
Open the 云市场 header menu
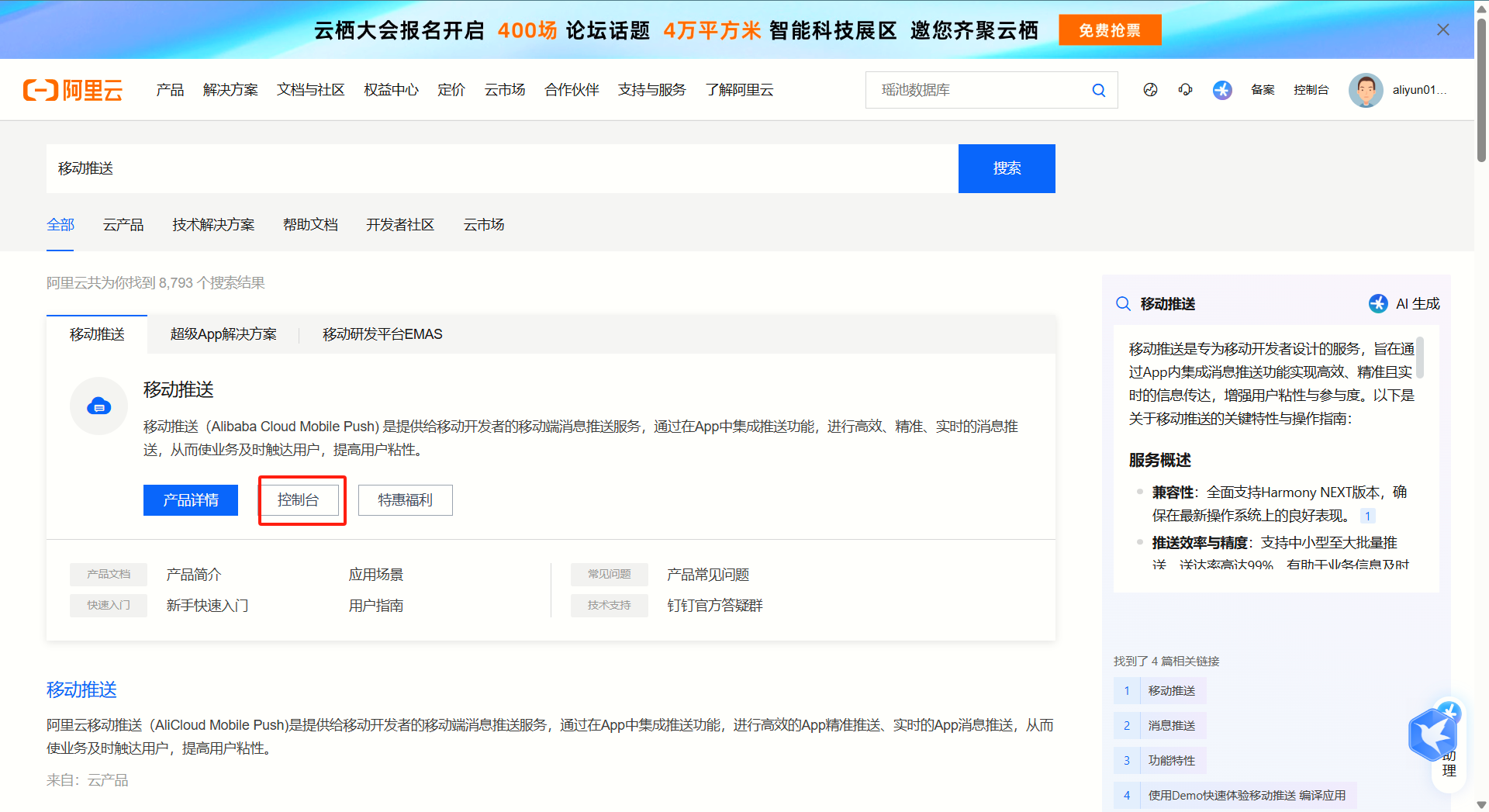click(x=505, y=90)
